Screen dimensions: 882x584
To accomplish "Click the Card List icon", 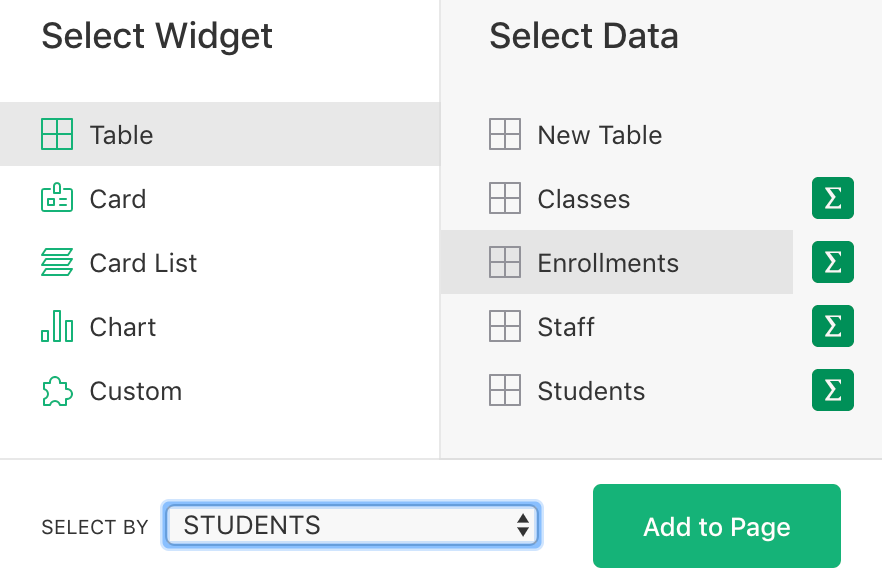I will click(55, 262).
